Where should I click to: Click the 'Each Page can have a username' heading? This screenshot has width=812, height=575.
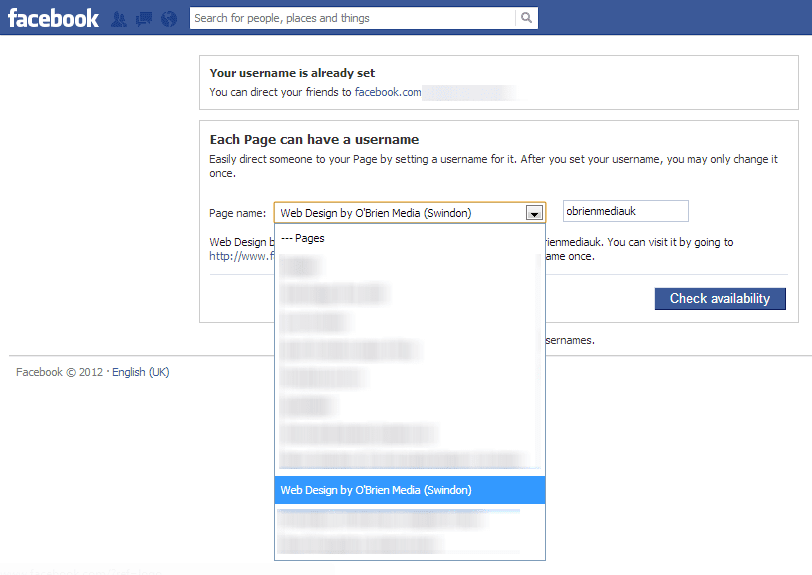[x=314, y=140]
